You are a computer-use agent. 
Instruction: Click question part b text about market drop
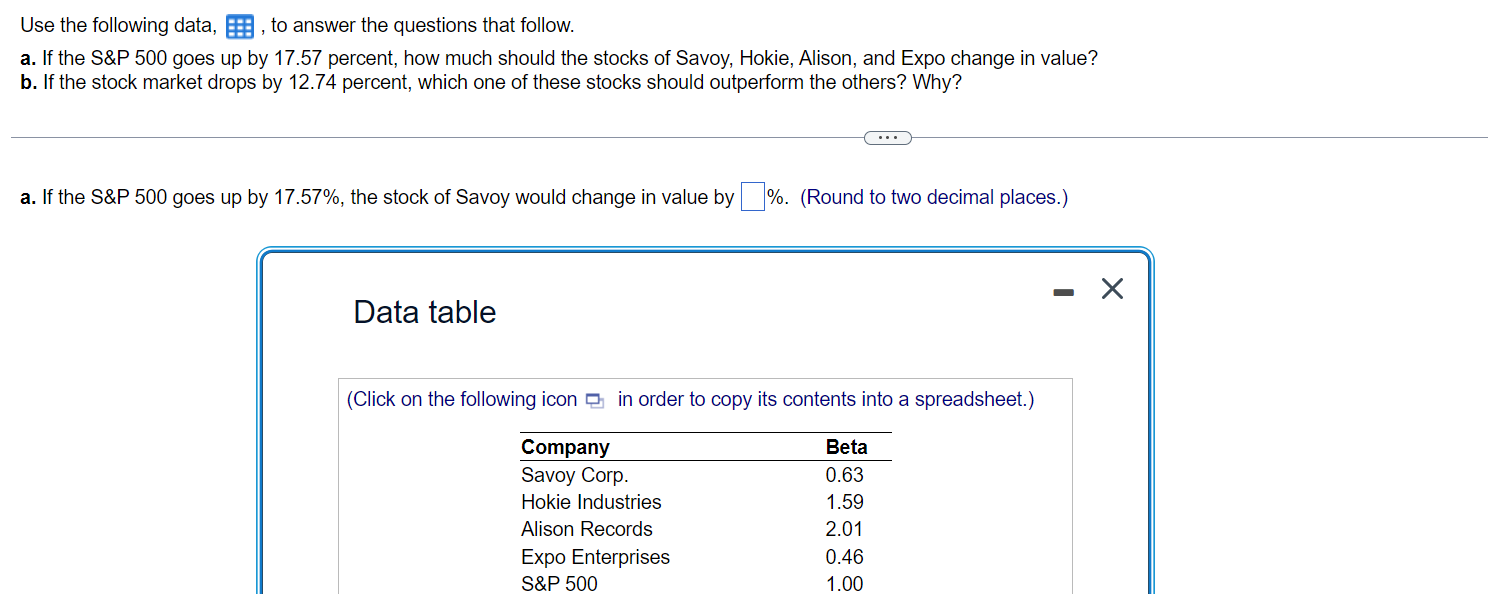click(490, 83)
